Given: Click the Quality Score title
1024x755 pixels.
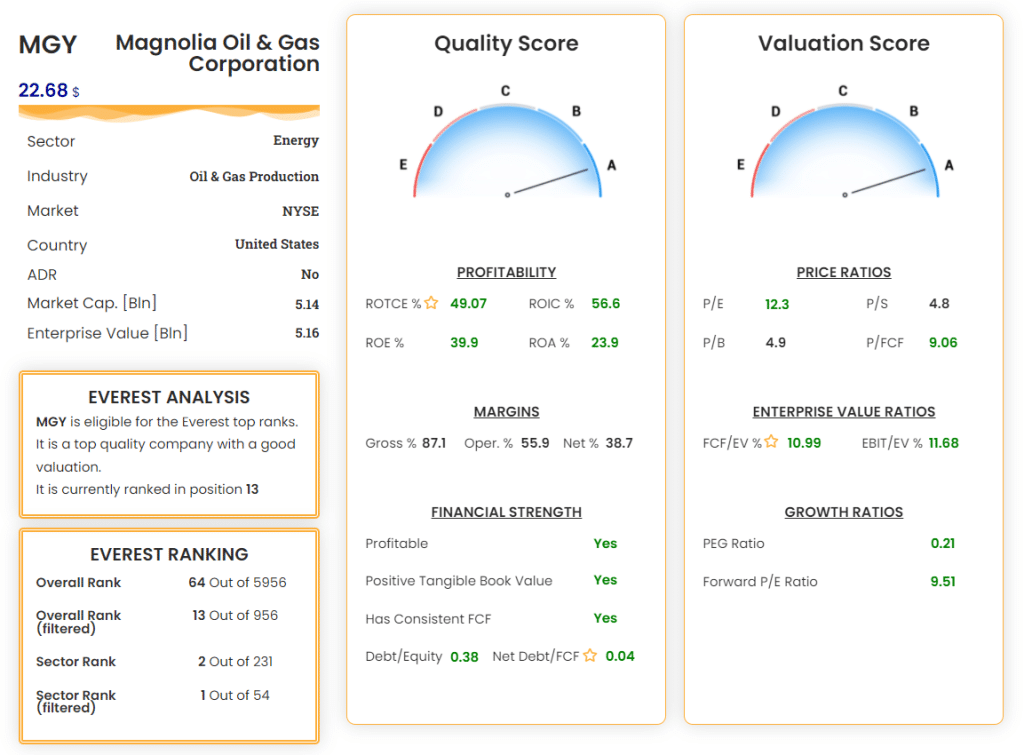Looking at the screenshot, I should click(x=506, y=43).
